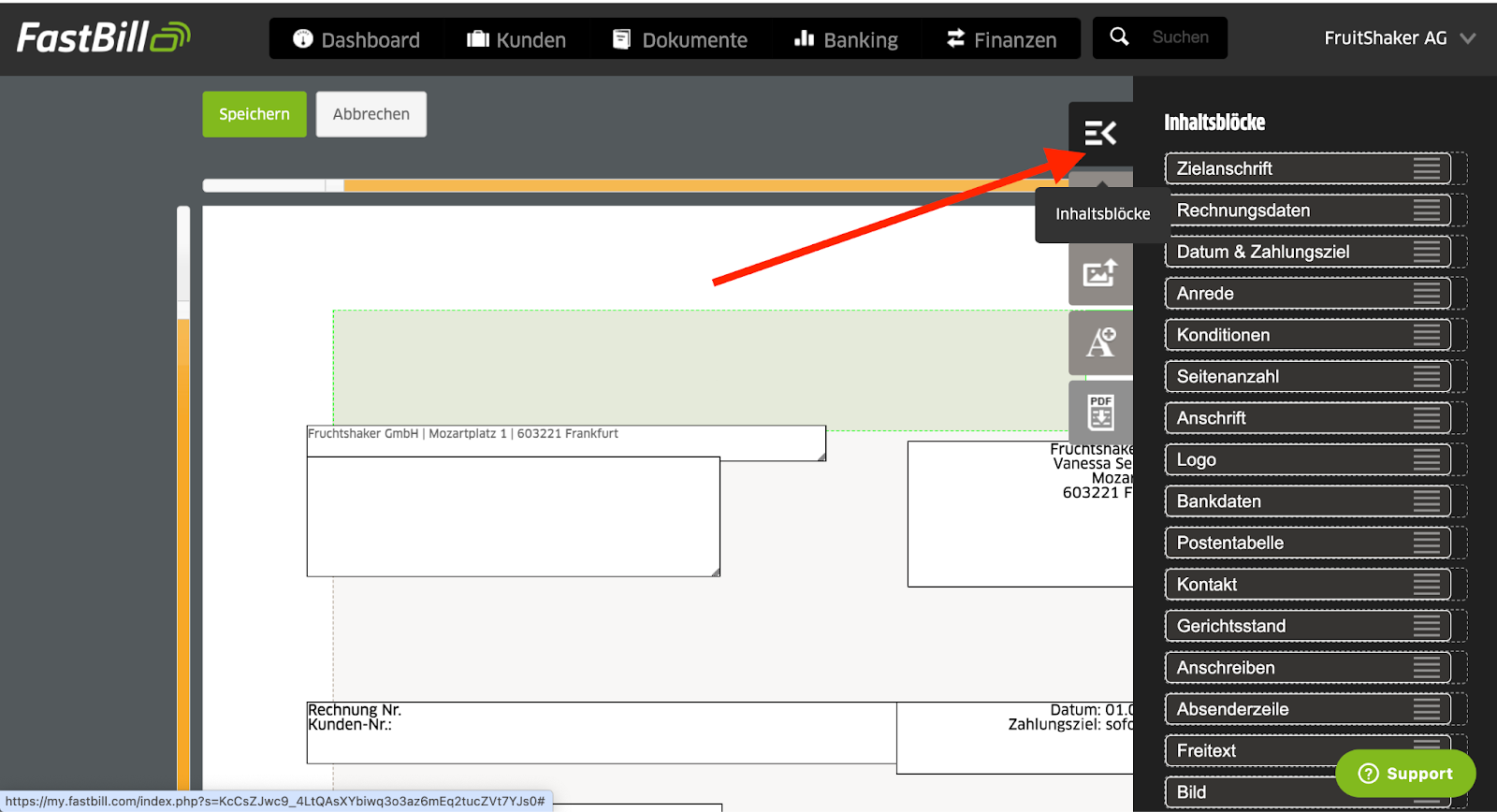Select the Postentabelle content block
Image resolution: width=1497 pixels, height=812 pixels.
pos(1307,544)
